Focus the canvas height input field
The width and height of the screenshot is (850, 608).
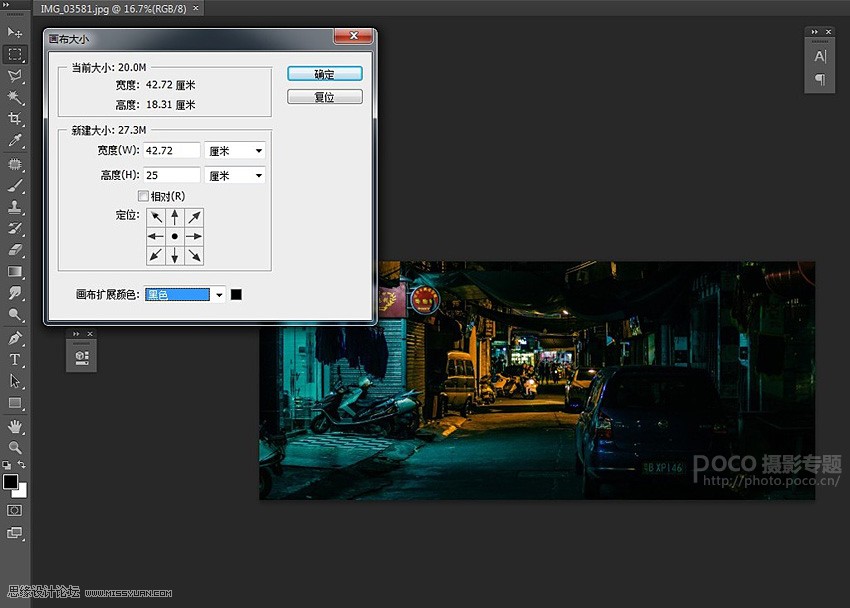coord(172,176)
